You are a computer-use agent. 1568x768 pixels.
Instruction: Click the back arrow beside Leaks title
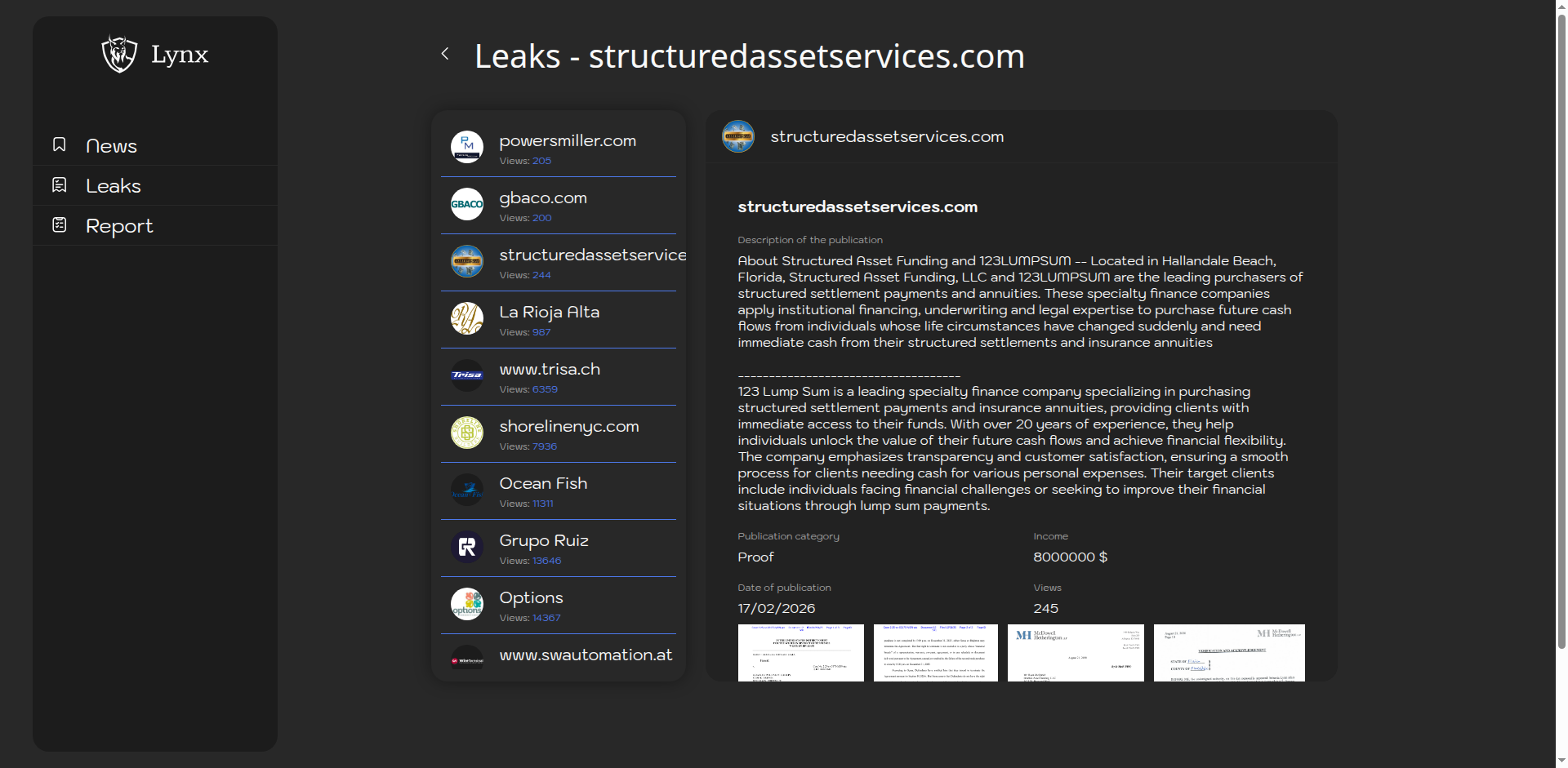445,54
